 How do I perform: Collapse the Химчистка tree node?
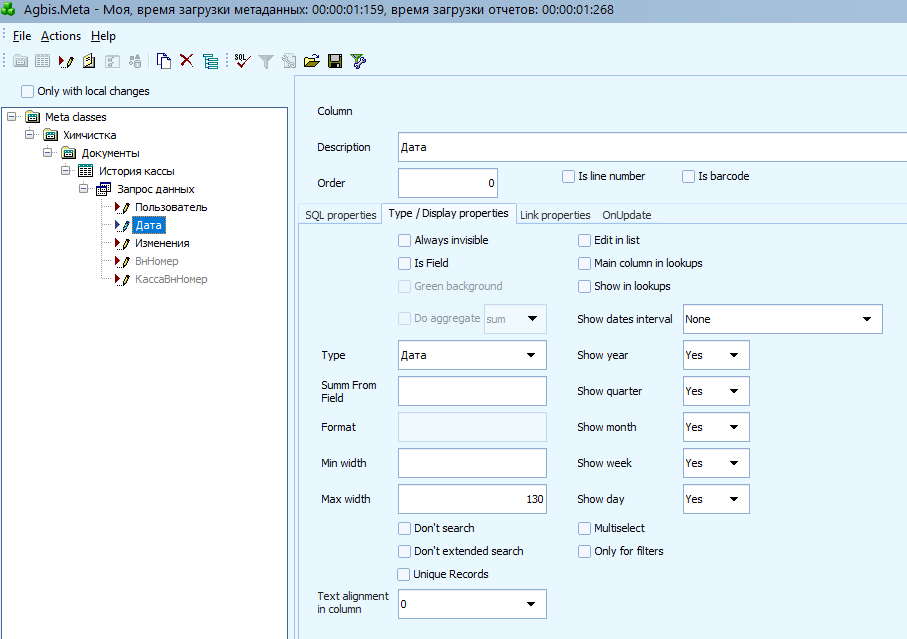click(x=30, y=135)
